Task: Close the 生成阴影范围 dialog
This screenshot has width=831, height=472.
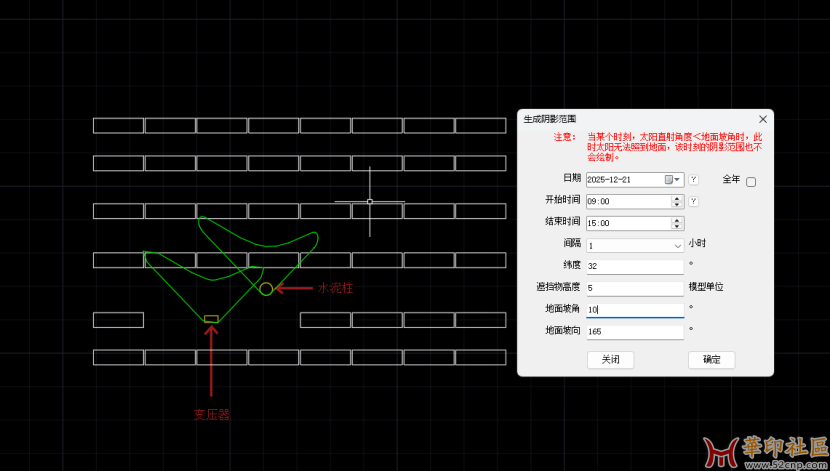Action: click(x=763, y=119)
